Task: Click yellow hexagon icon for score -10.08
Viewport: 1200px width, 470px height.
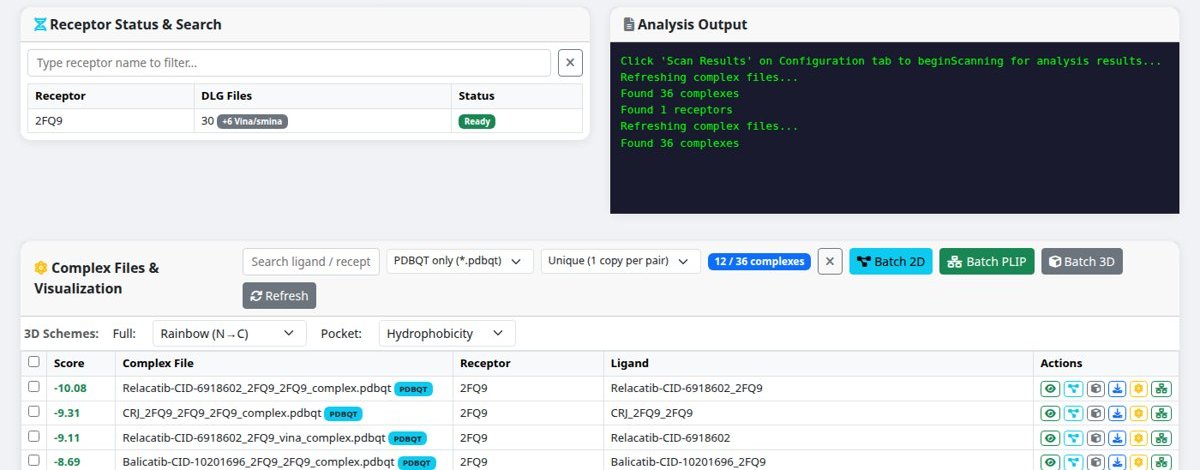Action: 1139,389
